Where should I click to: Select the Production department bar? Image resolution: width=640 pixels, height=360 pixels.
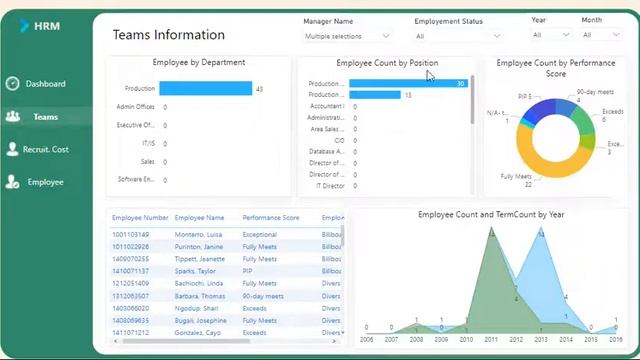point(206,89)
